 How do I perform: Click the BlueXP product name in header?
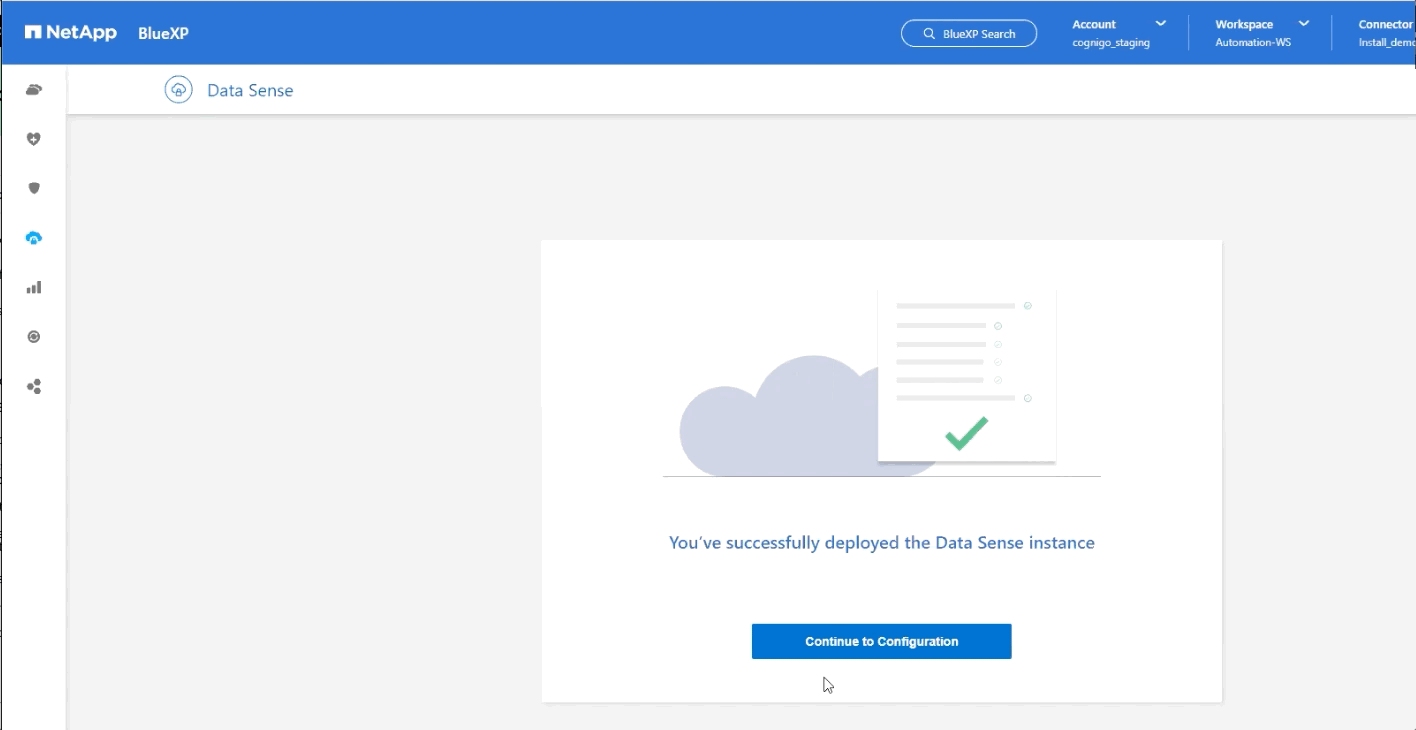(163, 33)
